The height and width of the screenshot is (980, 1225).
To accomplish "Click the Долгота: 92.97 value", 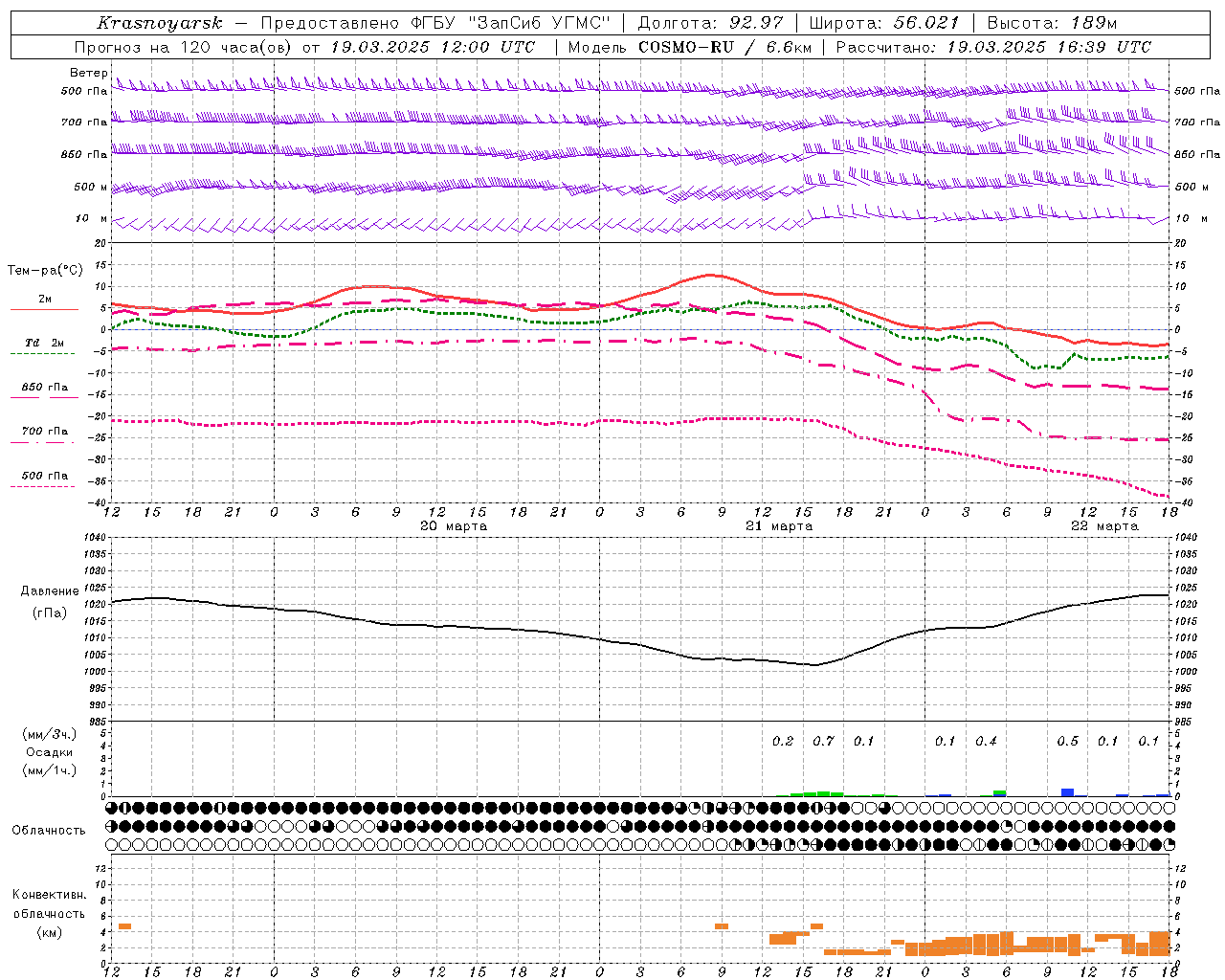I will click(709, 23).
